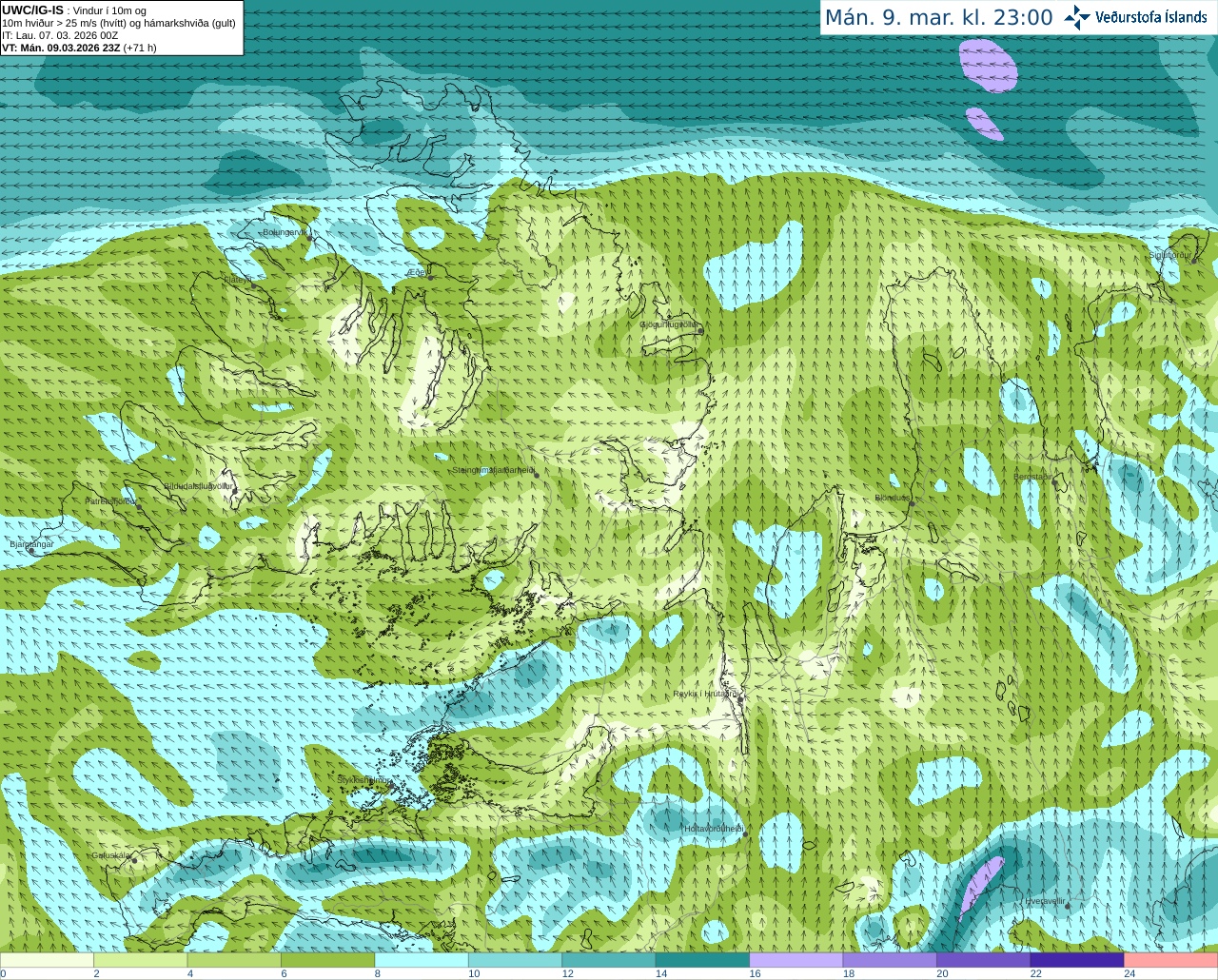Select the 22–24 m/s dark indigo swatch
The width and height of the screenshot is (1218, 980).
(x=1076, y=960)
